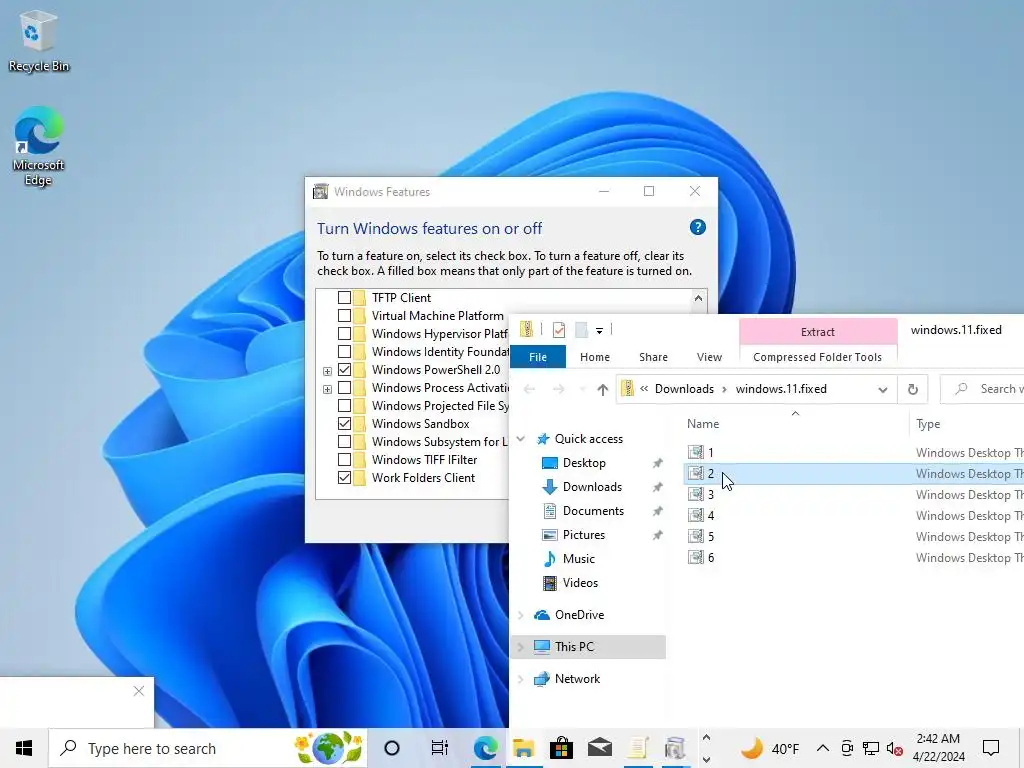Uncheck the Work Folders Client feature
Image resolution: width=1024 pixels, height=768 pixels.
(x=344, y=477)
